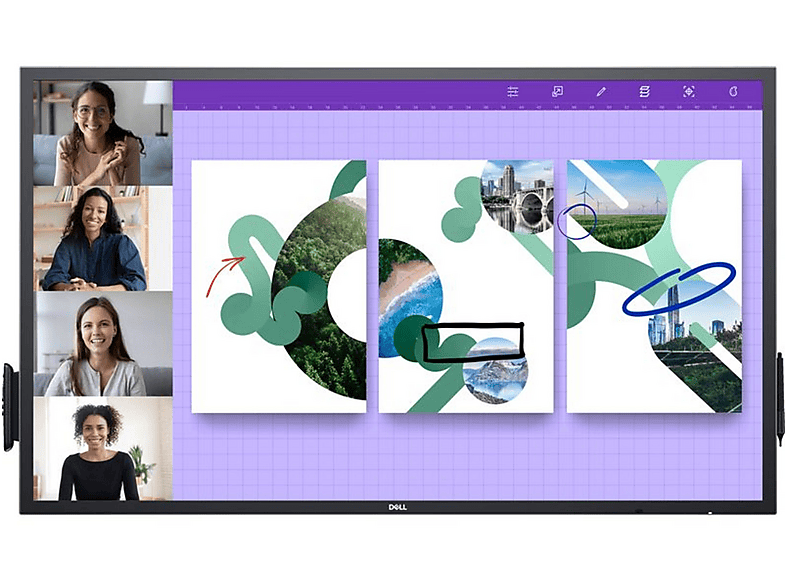This screenshot has height=587, width=786.
Task: Select the woman in blue shirt video
Action: [103, 239]
